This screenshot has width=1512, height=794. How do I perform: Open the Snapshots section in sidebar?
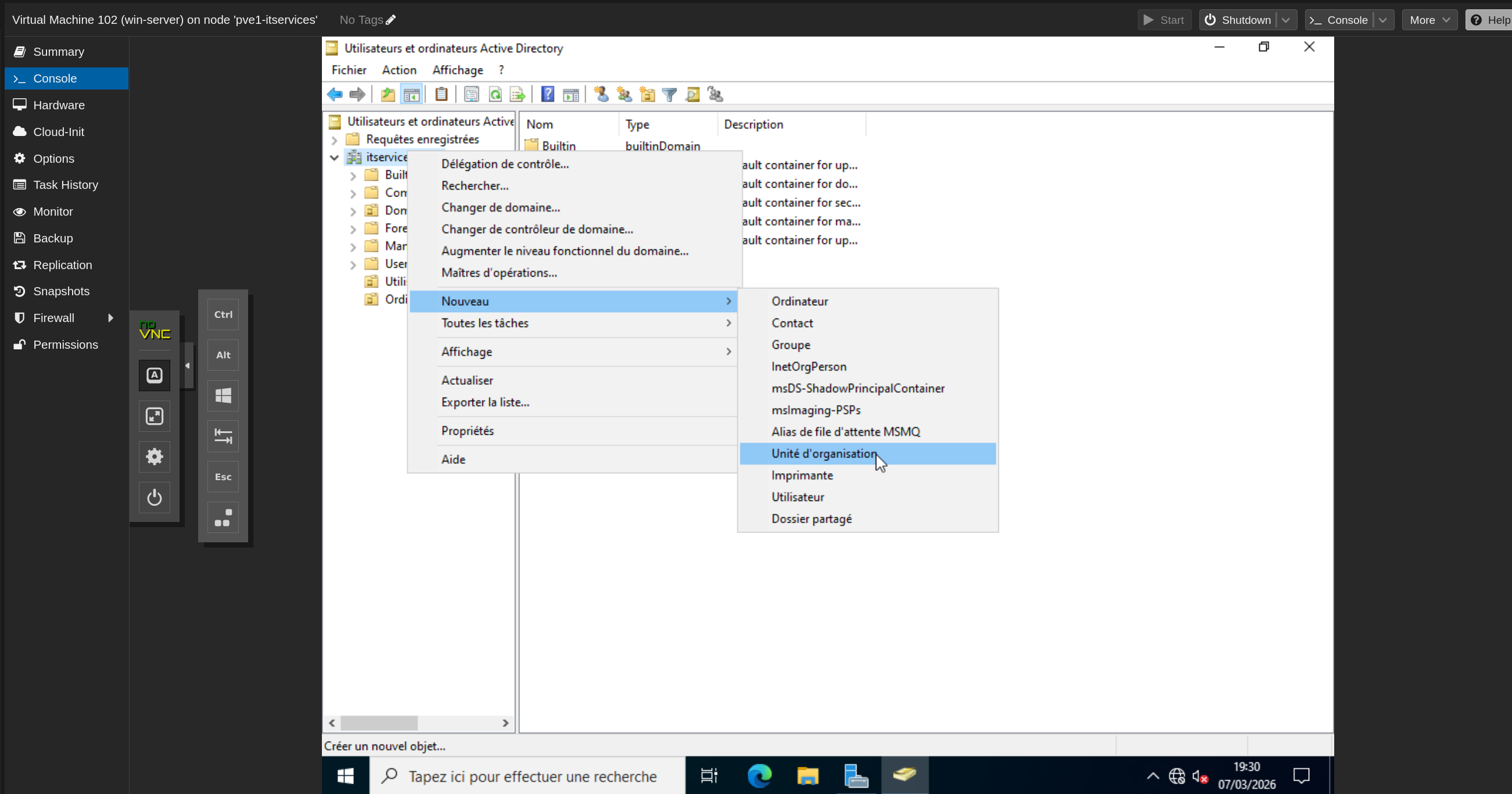pyautogui.click(x=61, y=291)
